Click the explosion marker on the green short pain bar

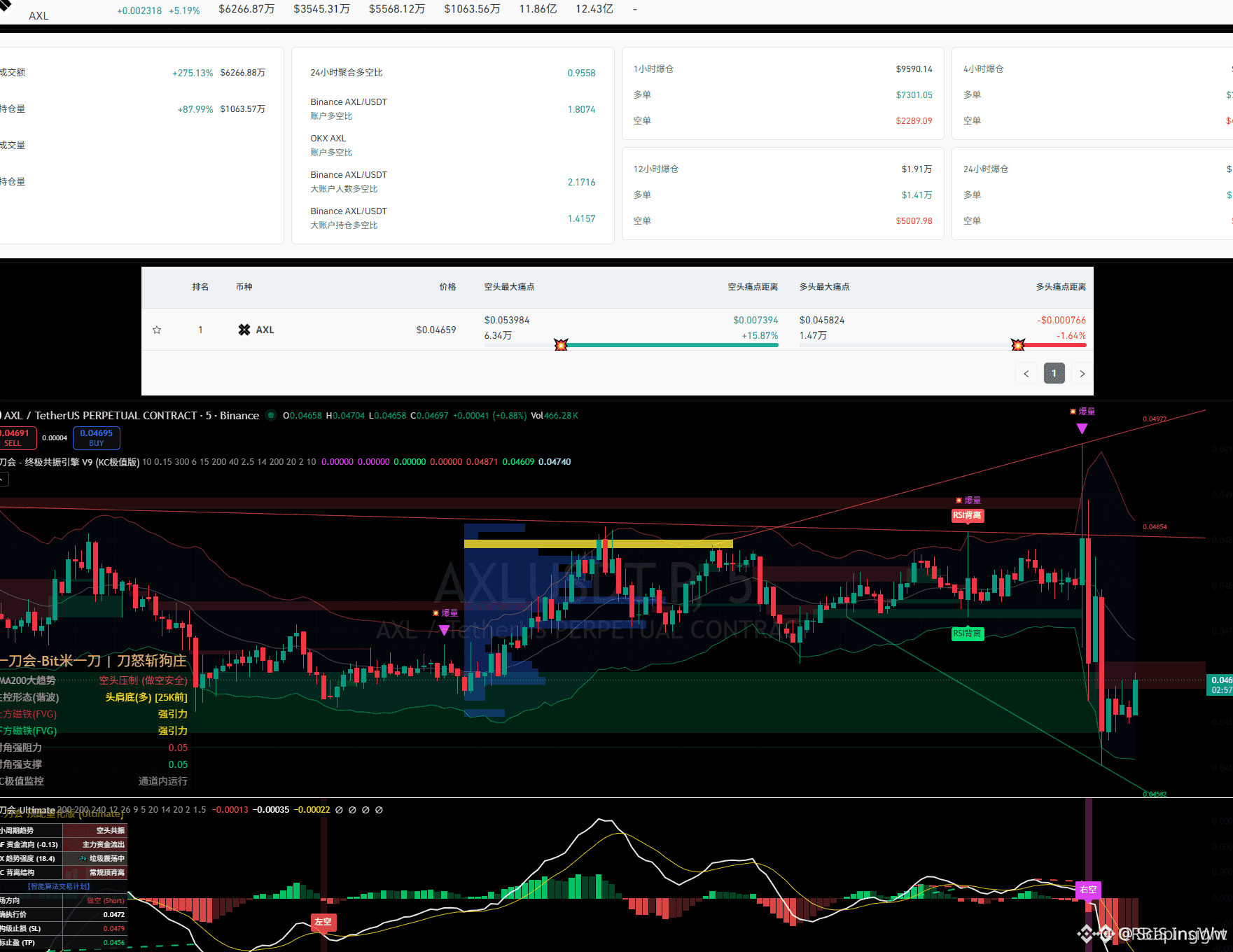(x=561, y=344)
